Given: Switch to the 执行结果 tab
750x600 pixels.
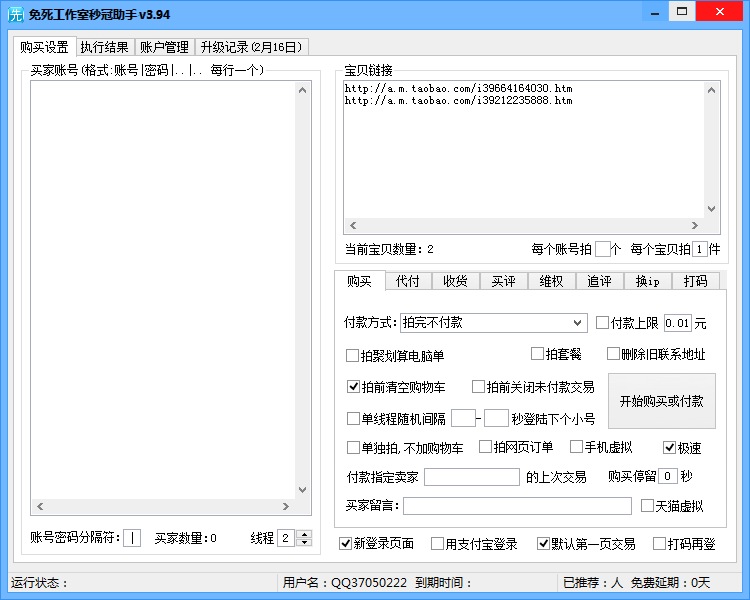Looking at the screenshot, I should [x=104, y=47].
